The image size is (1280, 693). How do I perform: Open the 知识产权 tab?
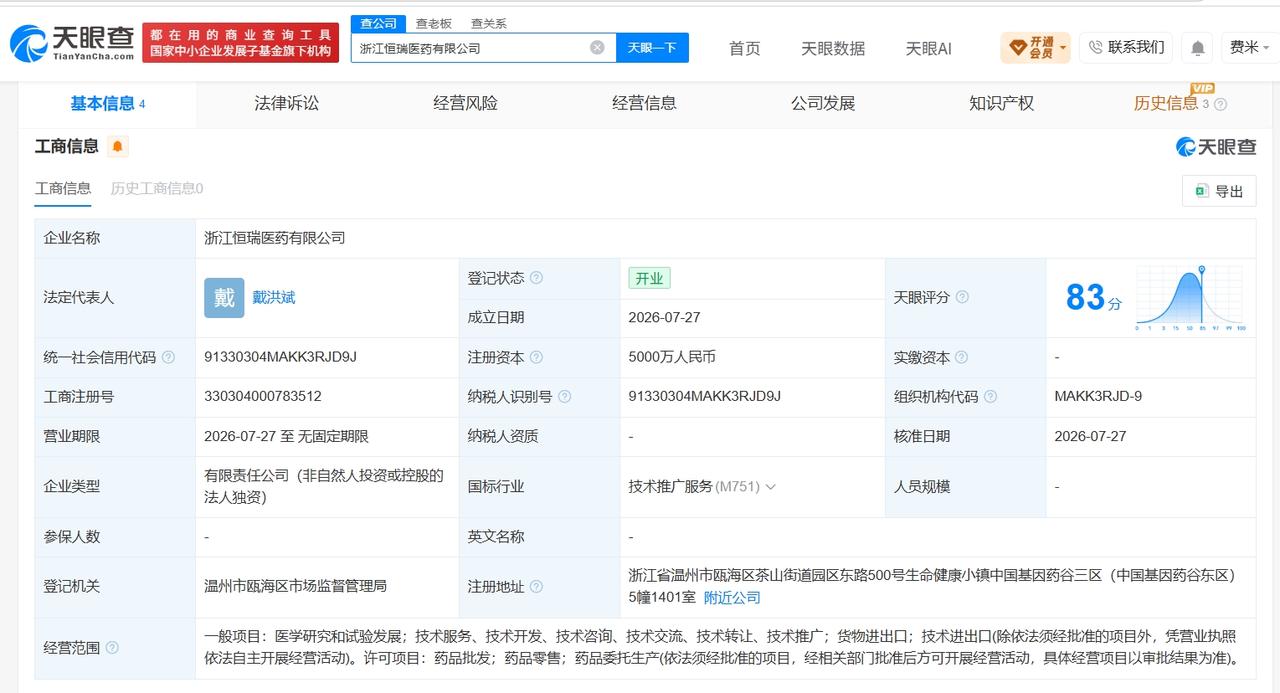[1001, 103]
